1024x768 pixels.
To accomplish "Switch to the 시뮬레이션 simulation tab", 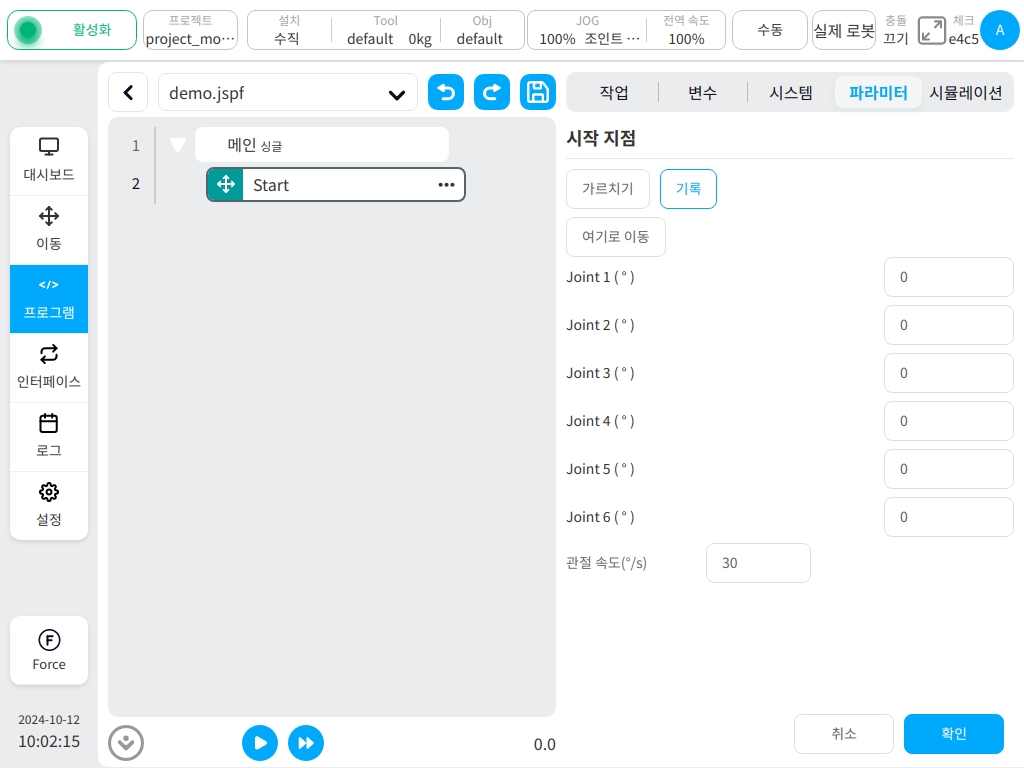I will pyautogui.click(x=966, y=93).
